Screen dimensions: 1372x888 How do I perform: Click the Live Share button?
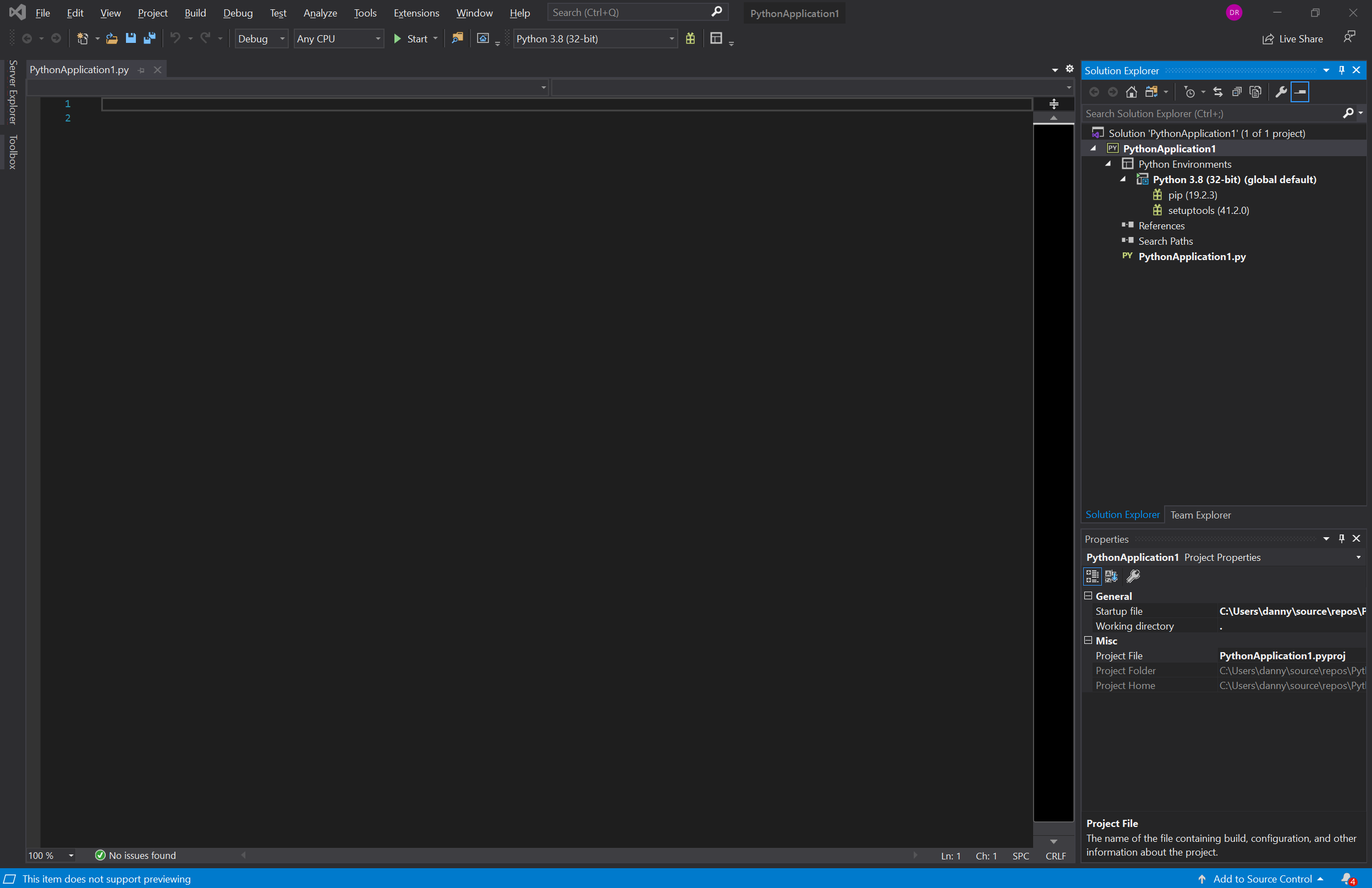[1292, 38]
